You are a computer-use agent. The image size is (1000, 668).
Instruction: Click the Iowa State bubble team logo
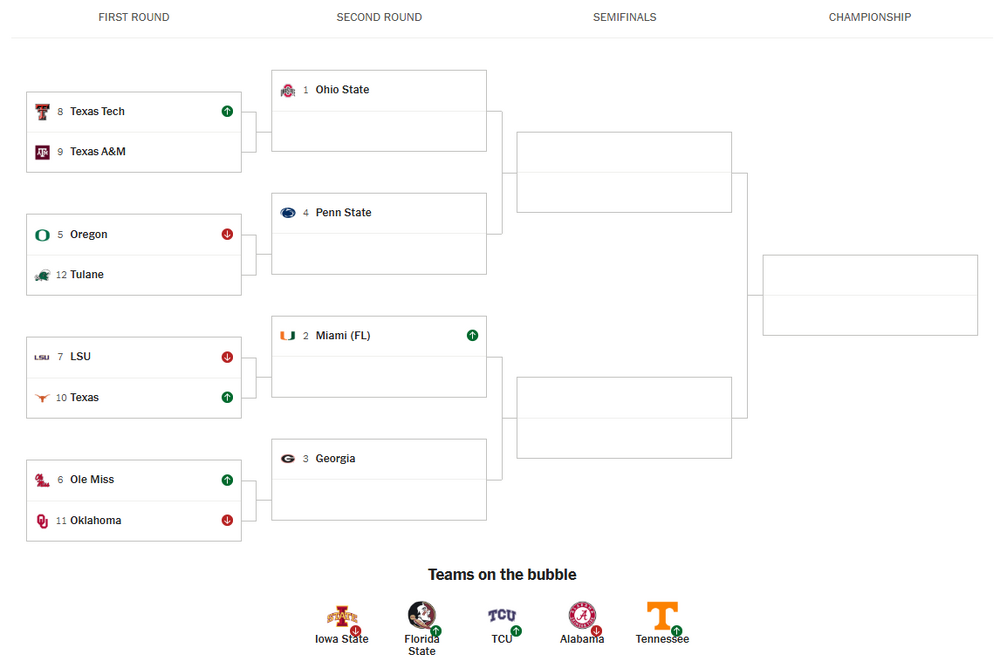click(341, 616)
